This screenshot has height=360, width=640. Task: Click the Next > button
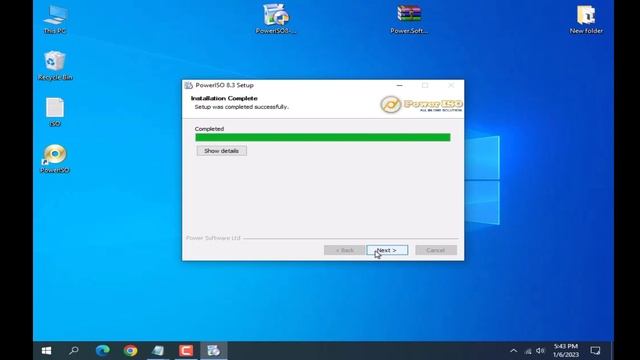[387, 250]
